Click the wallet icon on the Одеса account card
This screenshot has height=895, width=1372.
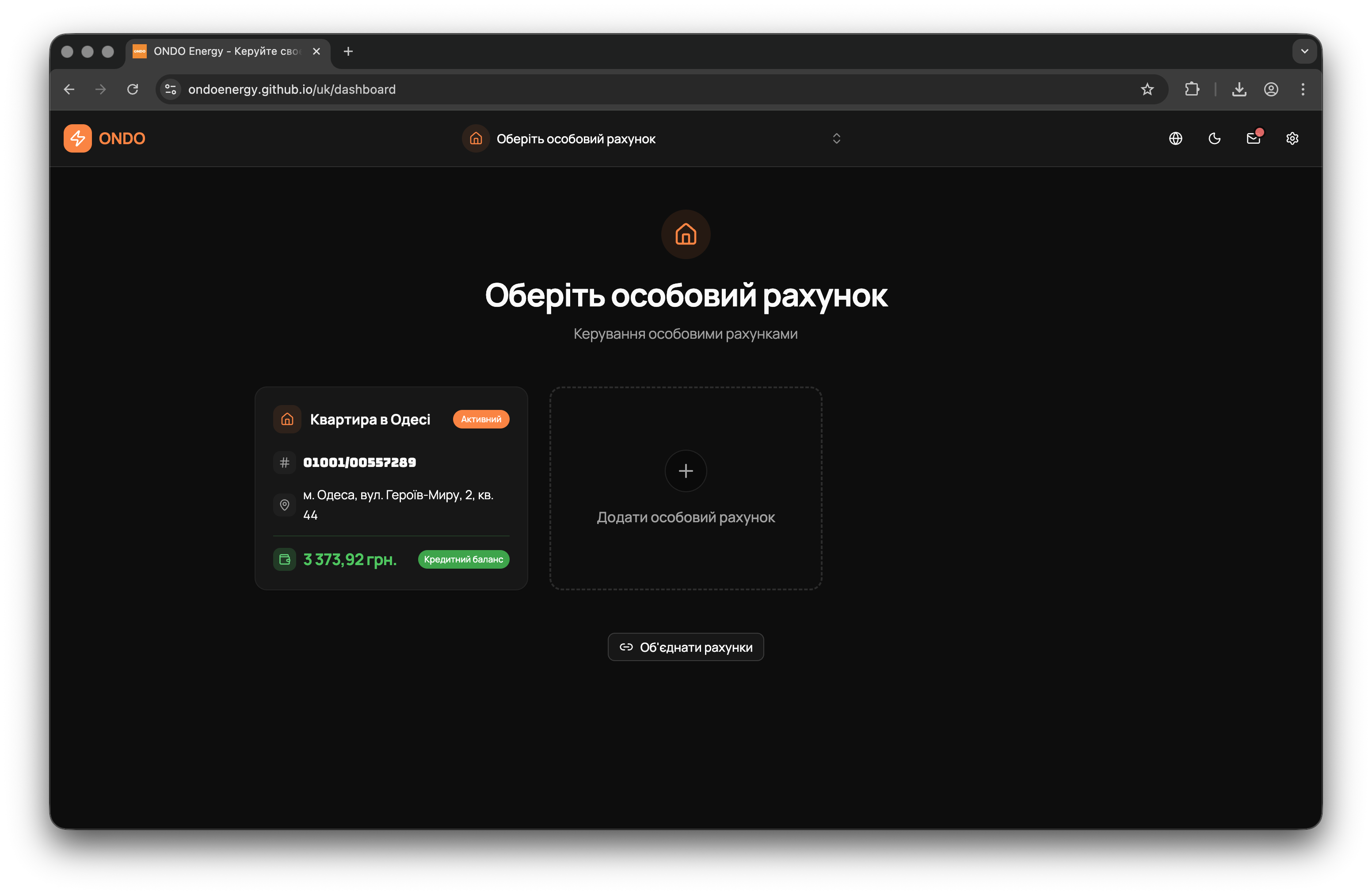(284, 559)
